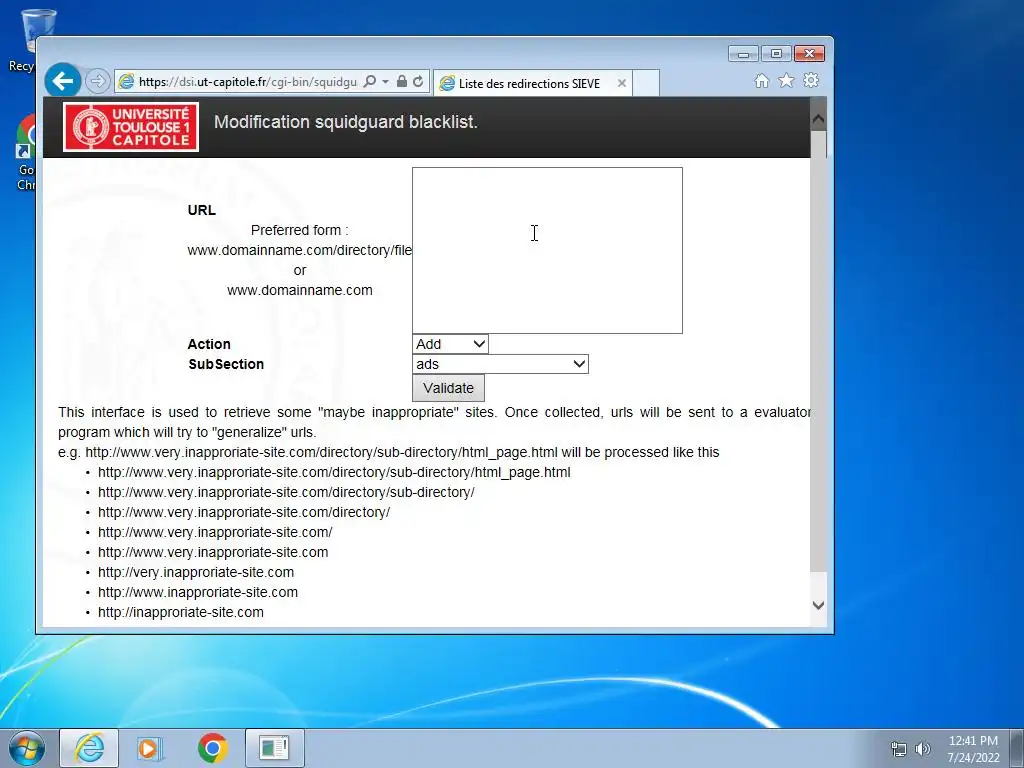The width and height of the screenshot is (1024, 768).
Task: Open the IE Home icon
Action: [x=761, y=81]
